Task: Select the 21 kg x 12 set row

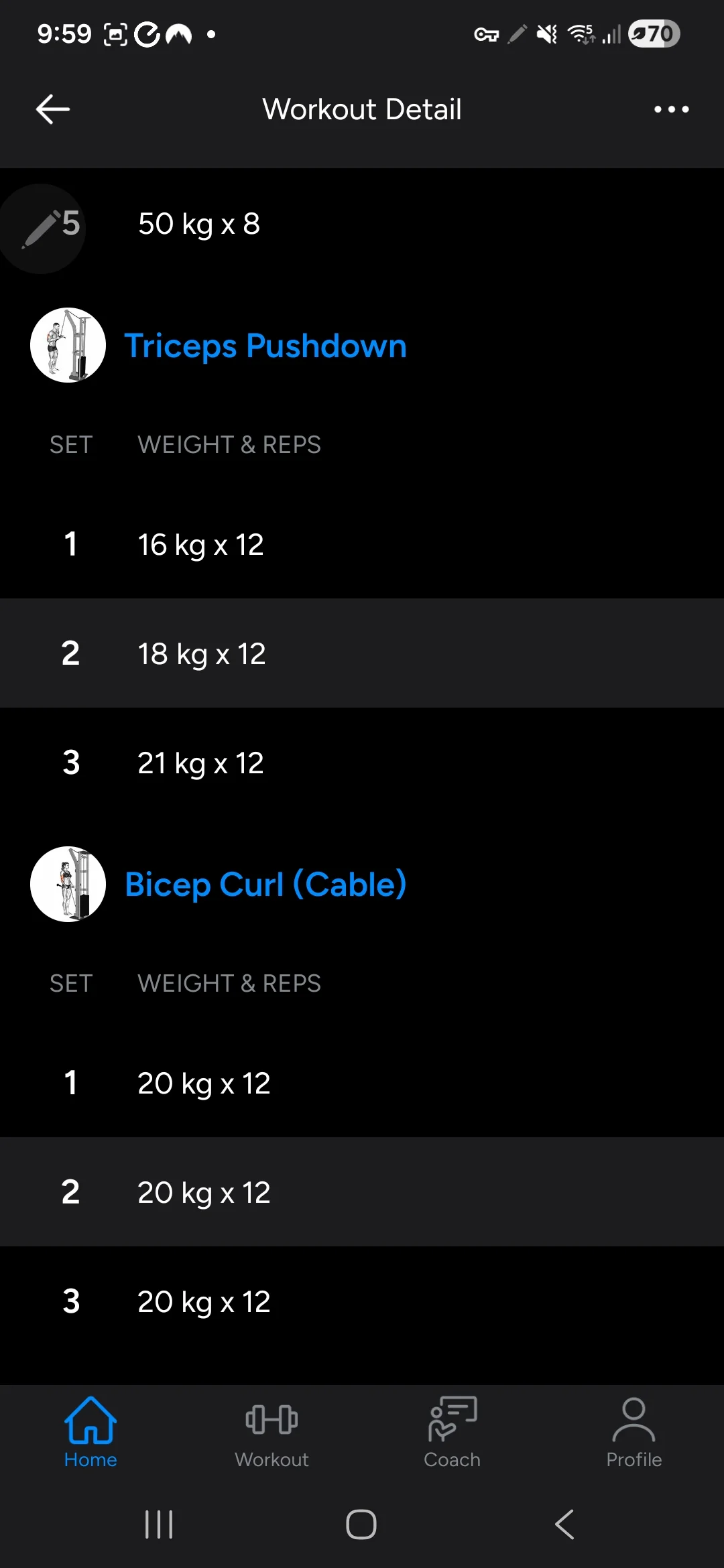Action: 362,763
